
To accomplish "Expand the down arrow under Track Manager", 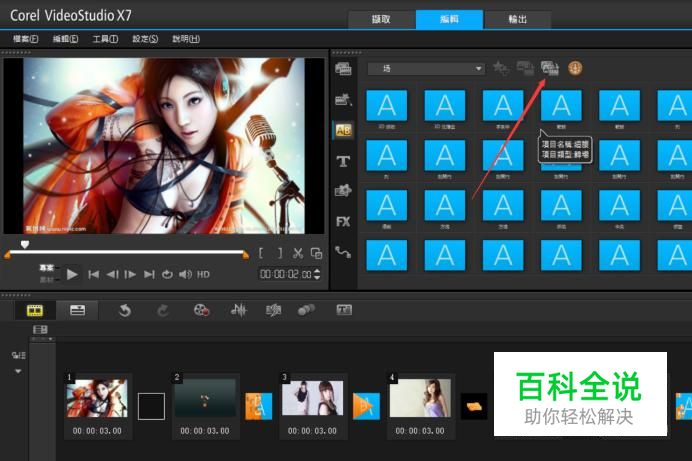I will tap(18, 371).
